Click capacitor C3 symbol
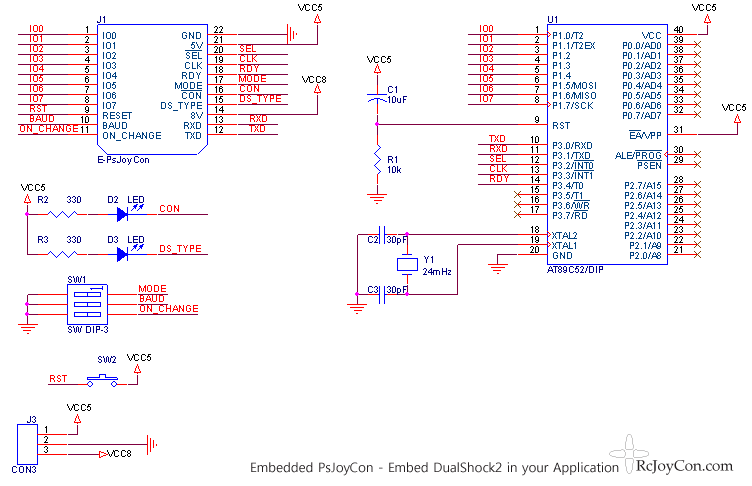752x486 pixels. 382,294
